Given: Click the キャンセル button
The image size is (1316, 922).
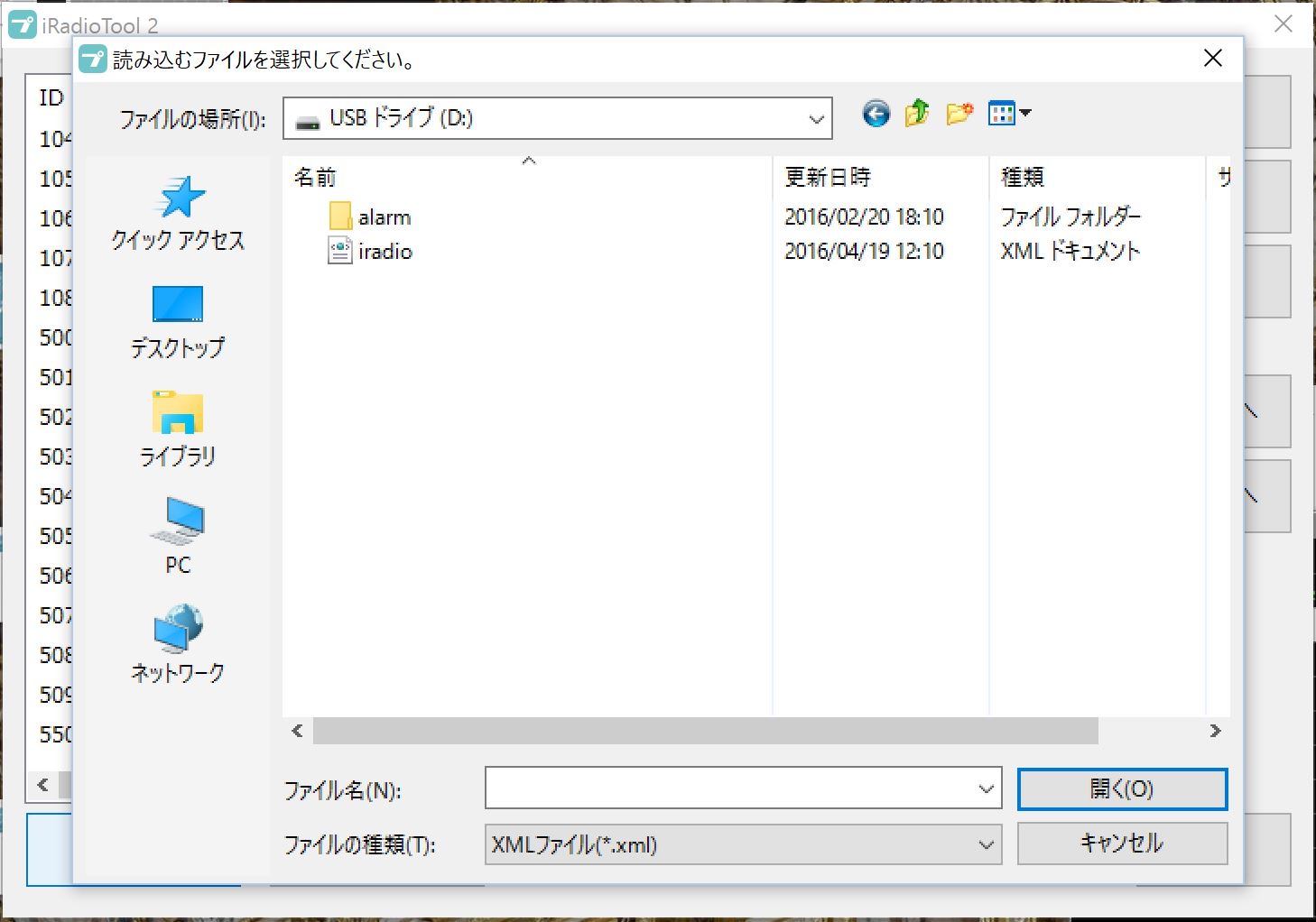Looking at the screenshot, I should [1122, 844].
